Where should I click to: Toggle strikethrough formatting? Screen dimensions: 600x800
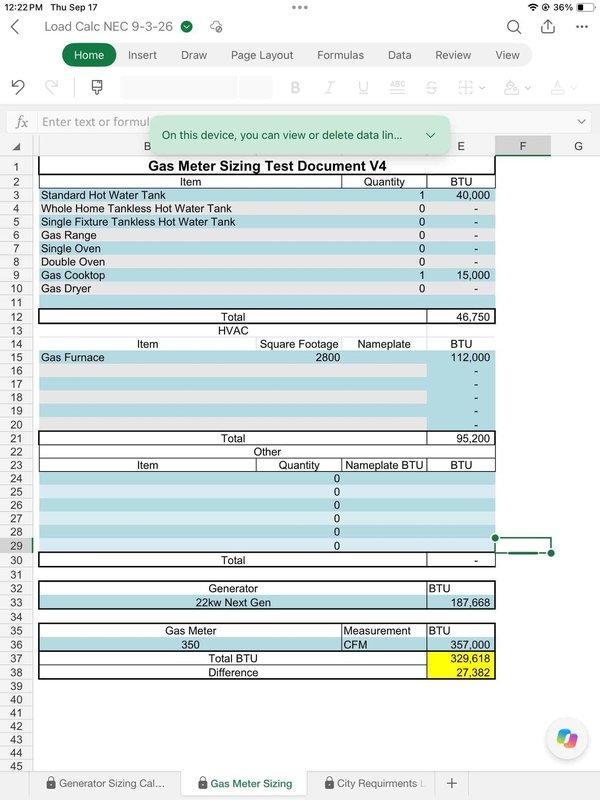(431, 88)
